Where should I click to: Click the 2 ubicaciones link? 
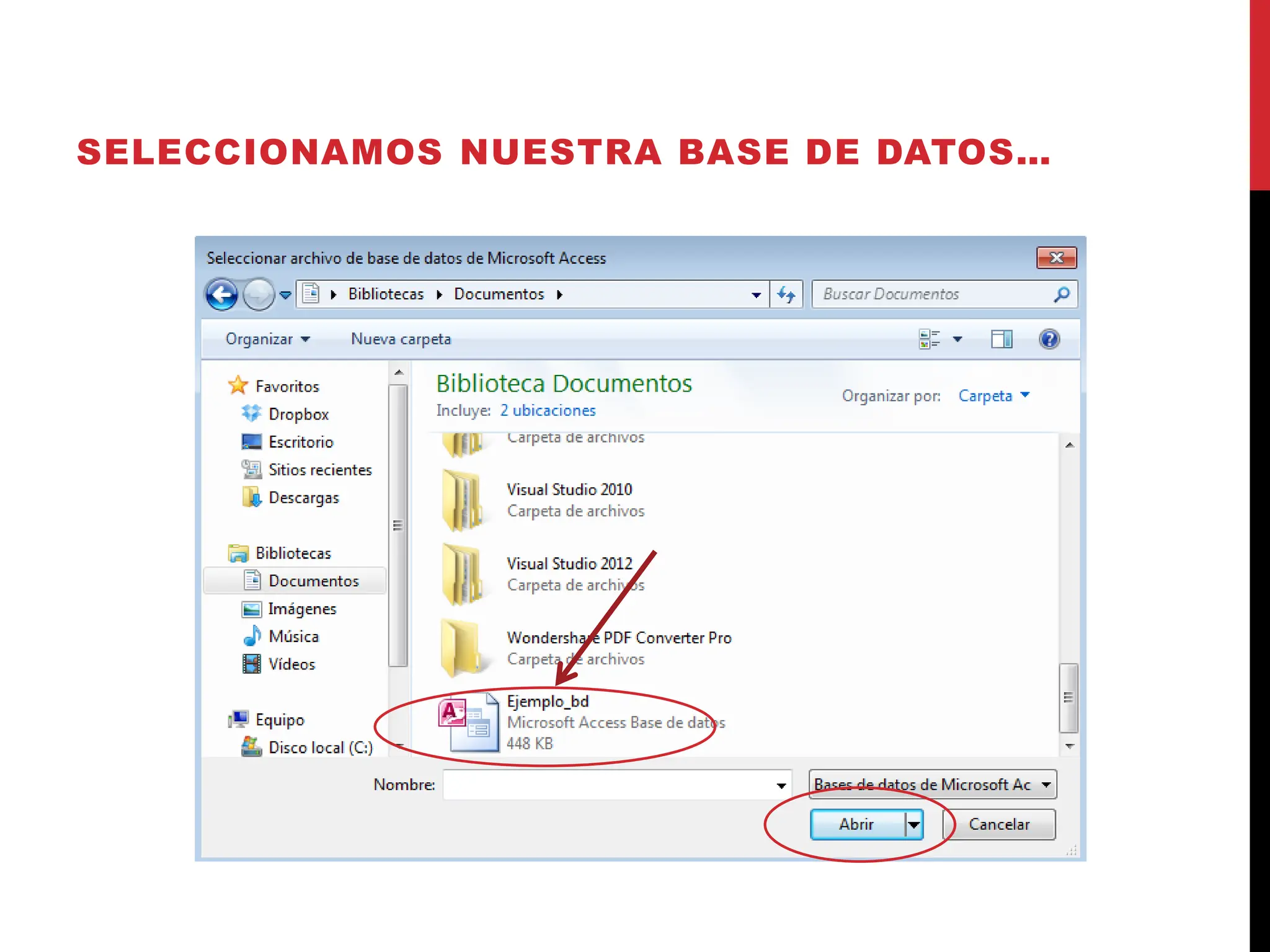[548, 410]
